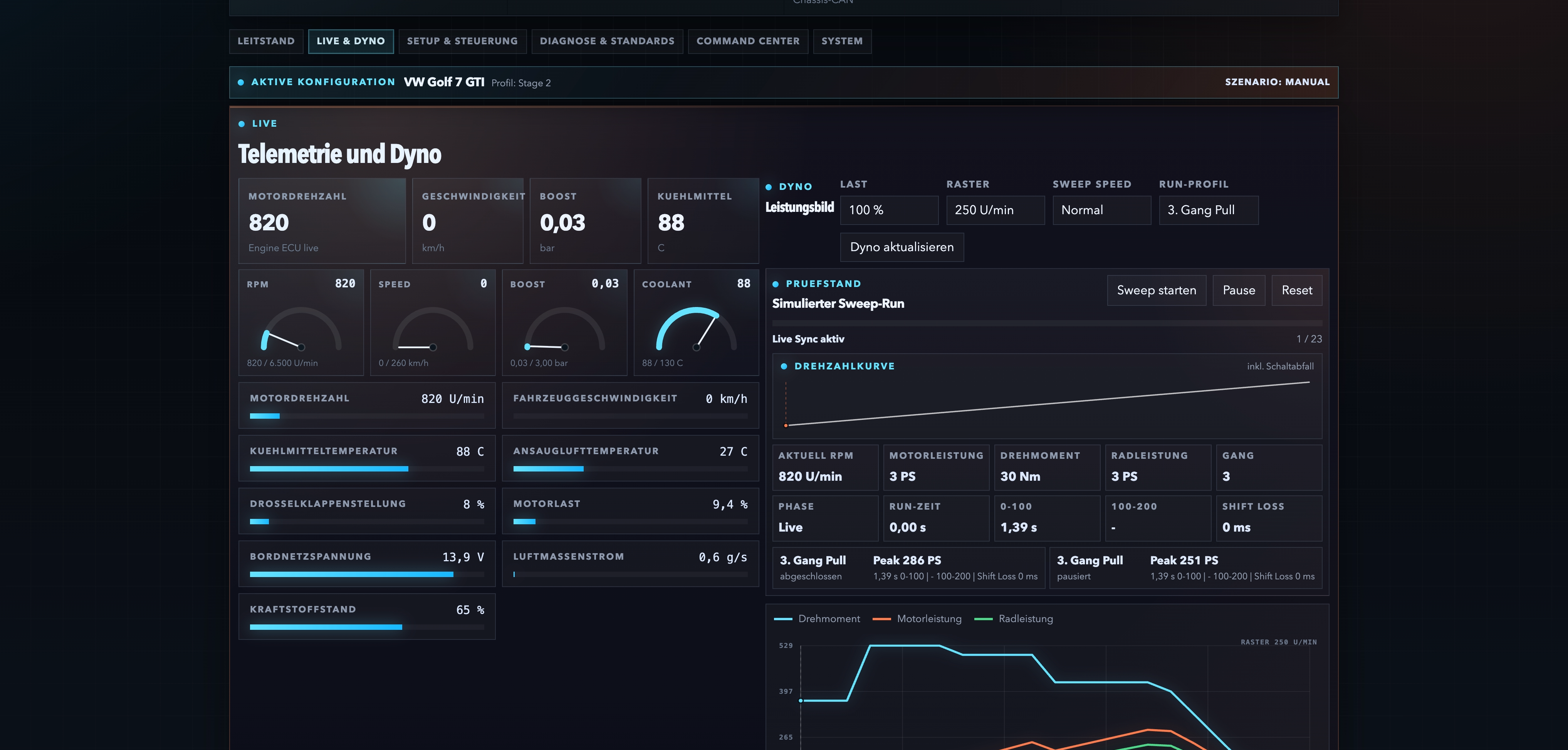Click the Luftmassenstrom 0,6 g/s row
The width and height of the screenshot is (1568, 750).
point(630,564)
